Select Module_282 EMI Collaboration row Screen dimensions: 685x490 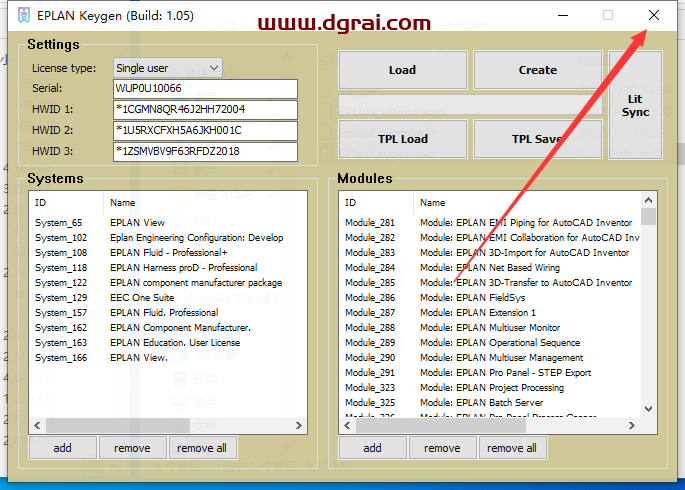490,238
